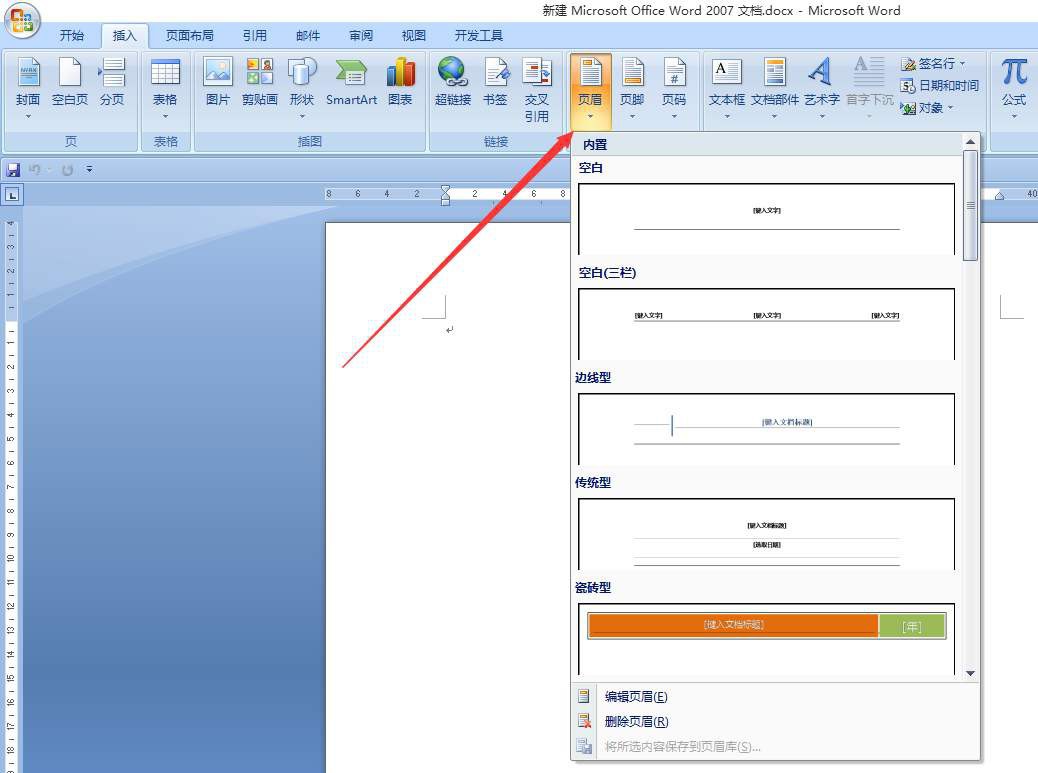Click the header gallery scrollbar thumb

point(970,206)
